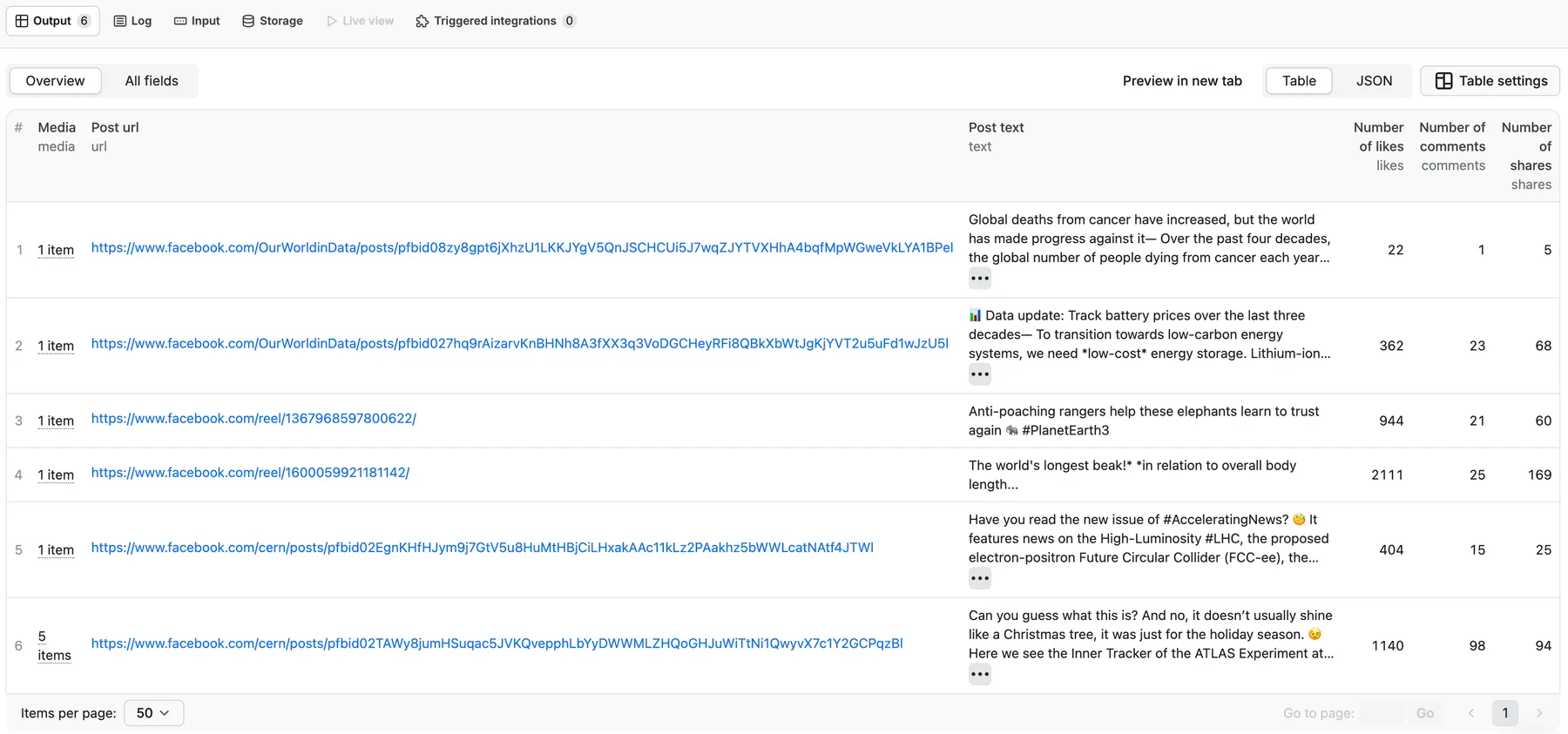
Task: Open CERN AcceleratingNews post URL
Action: (482, 547)
